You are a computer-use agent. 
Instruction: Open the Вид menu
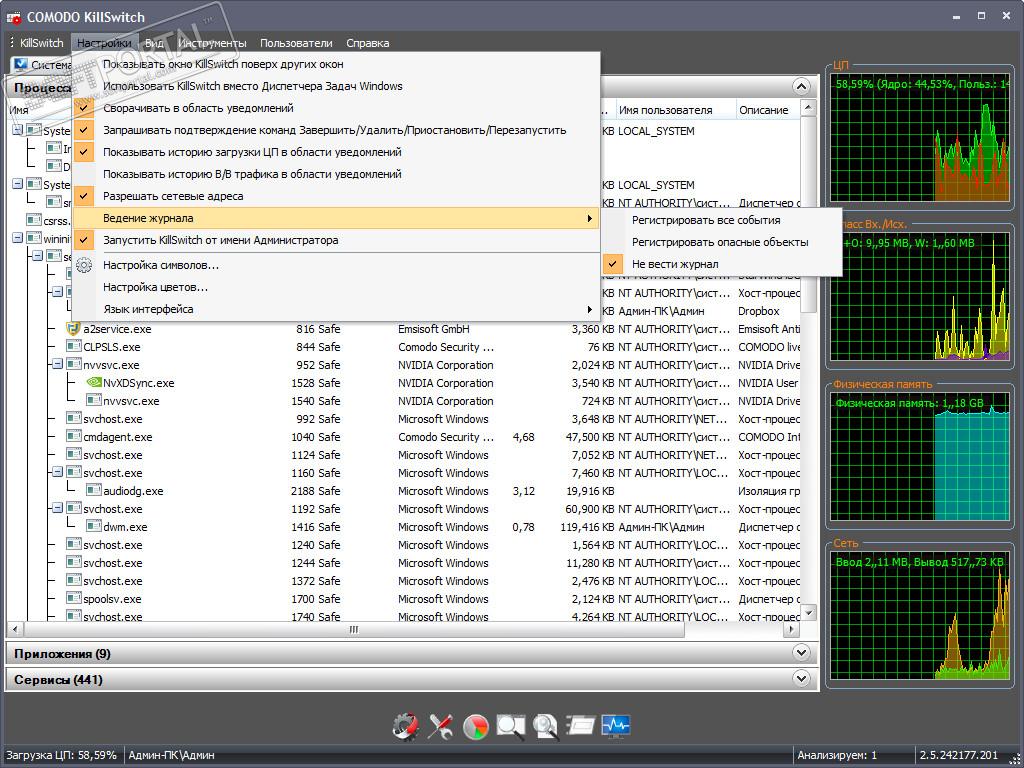click(x=154, y=43)
